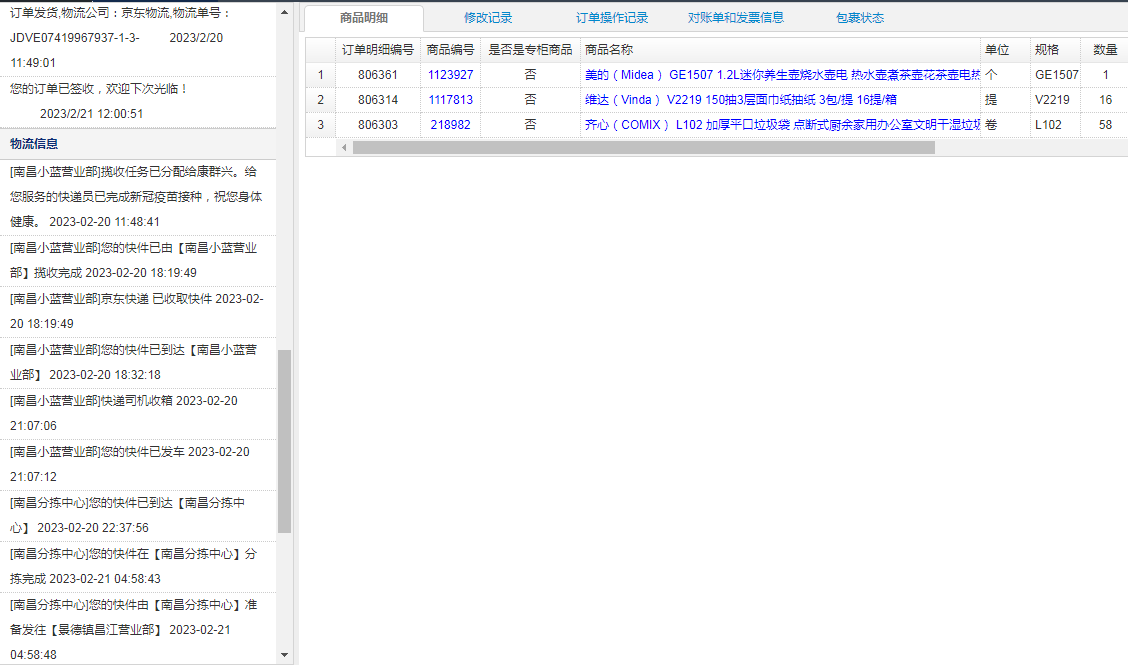Viewport: 1128px width, 668px height.
Task: Open product number link 1123927
Action: coord(450,75)
